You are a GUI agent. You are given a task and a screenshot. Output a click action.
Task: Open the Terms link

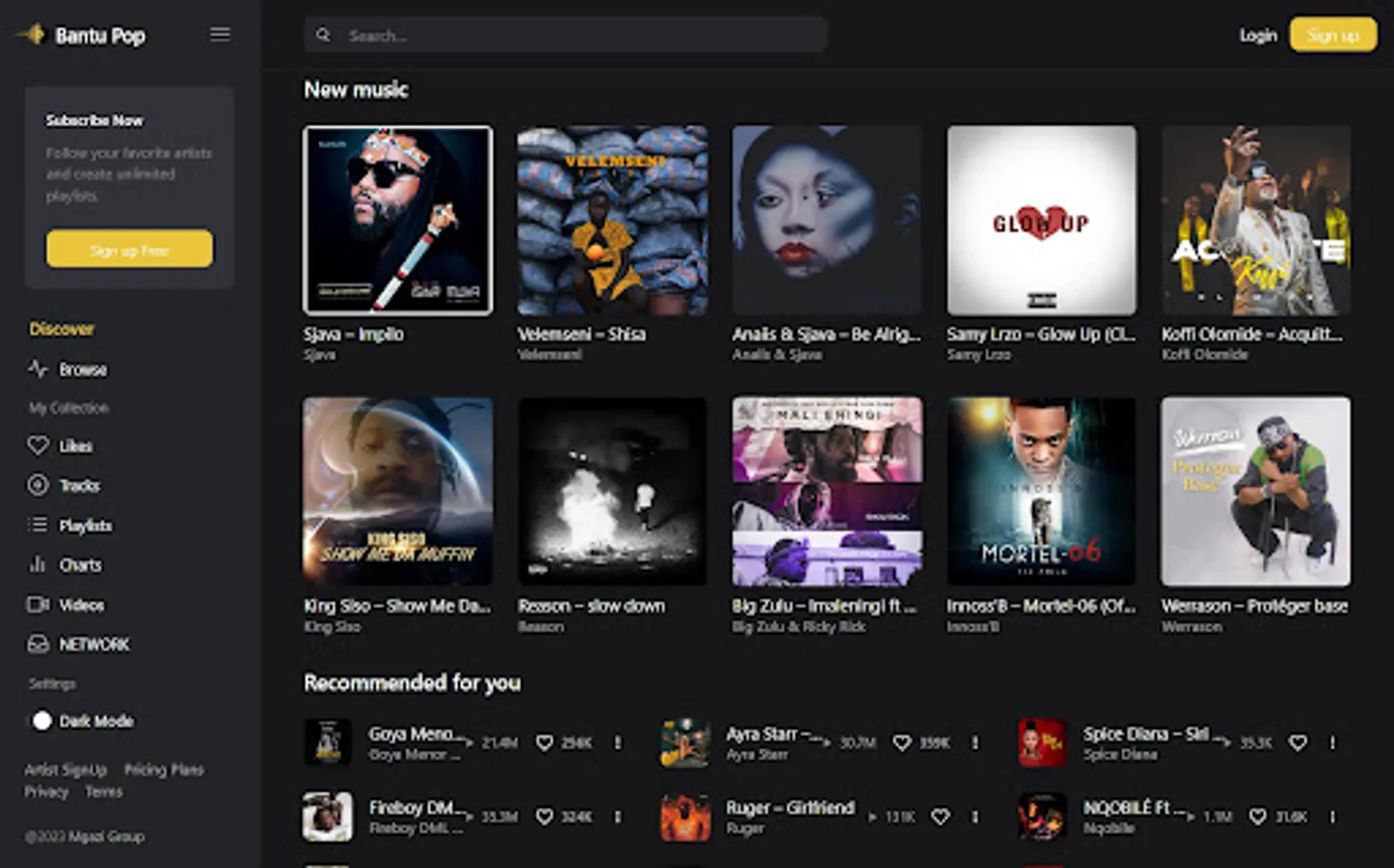(104, 792)
